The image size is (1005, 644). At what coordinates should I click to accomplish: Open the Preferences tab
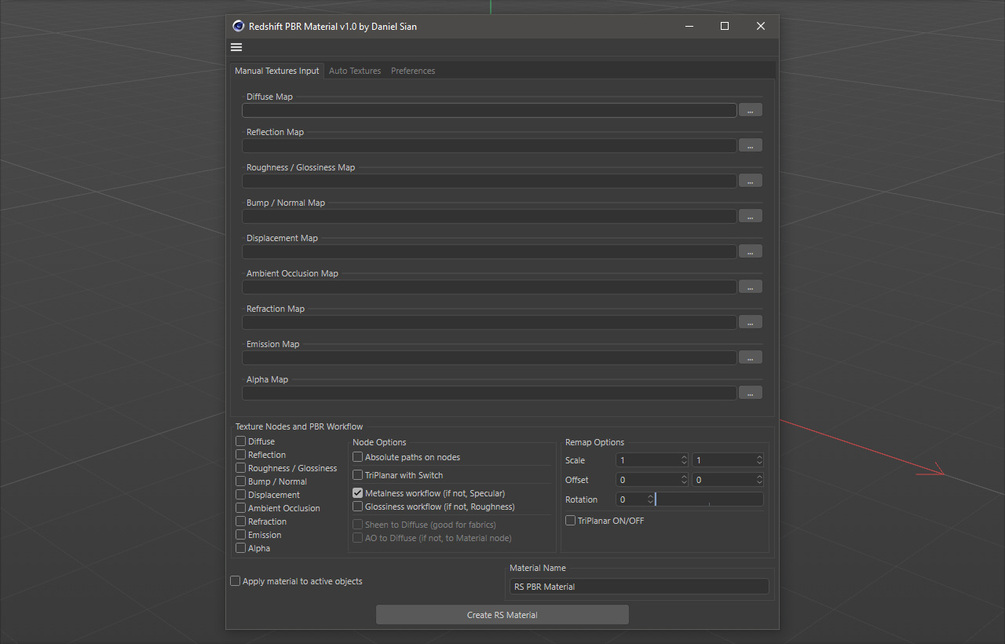[x=413, y=70]
